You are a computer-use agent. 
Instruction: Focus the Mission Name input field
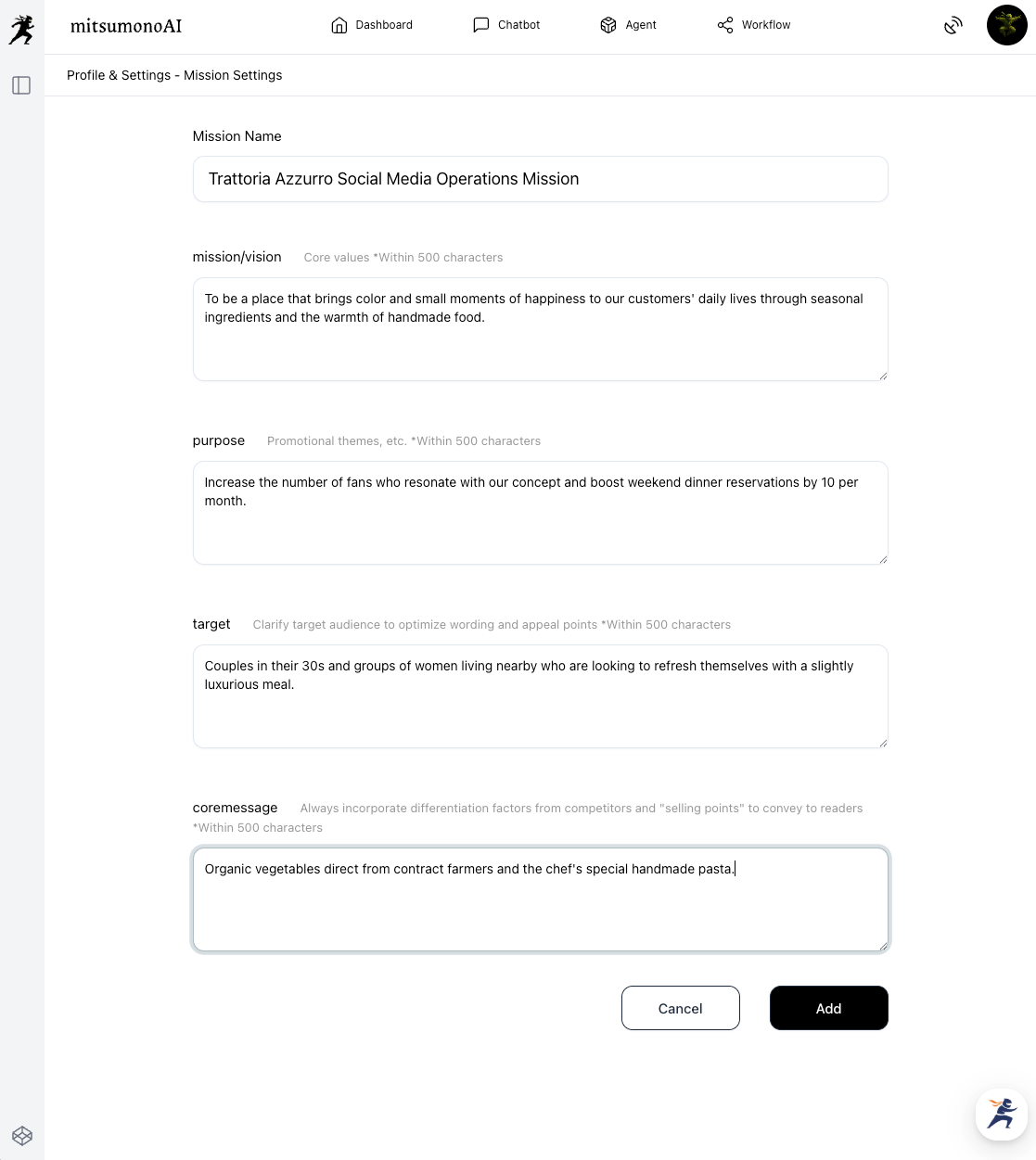[x=540, y=179]
